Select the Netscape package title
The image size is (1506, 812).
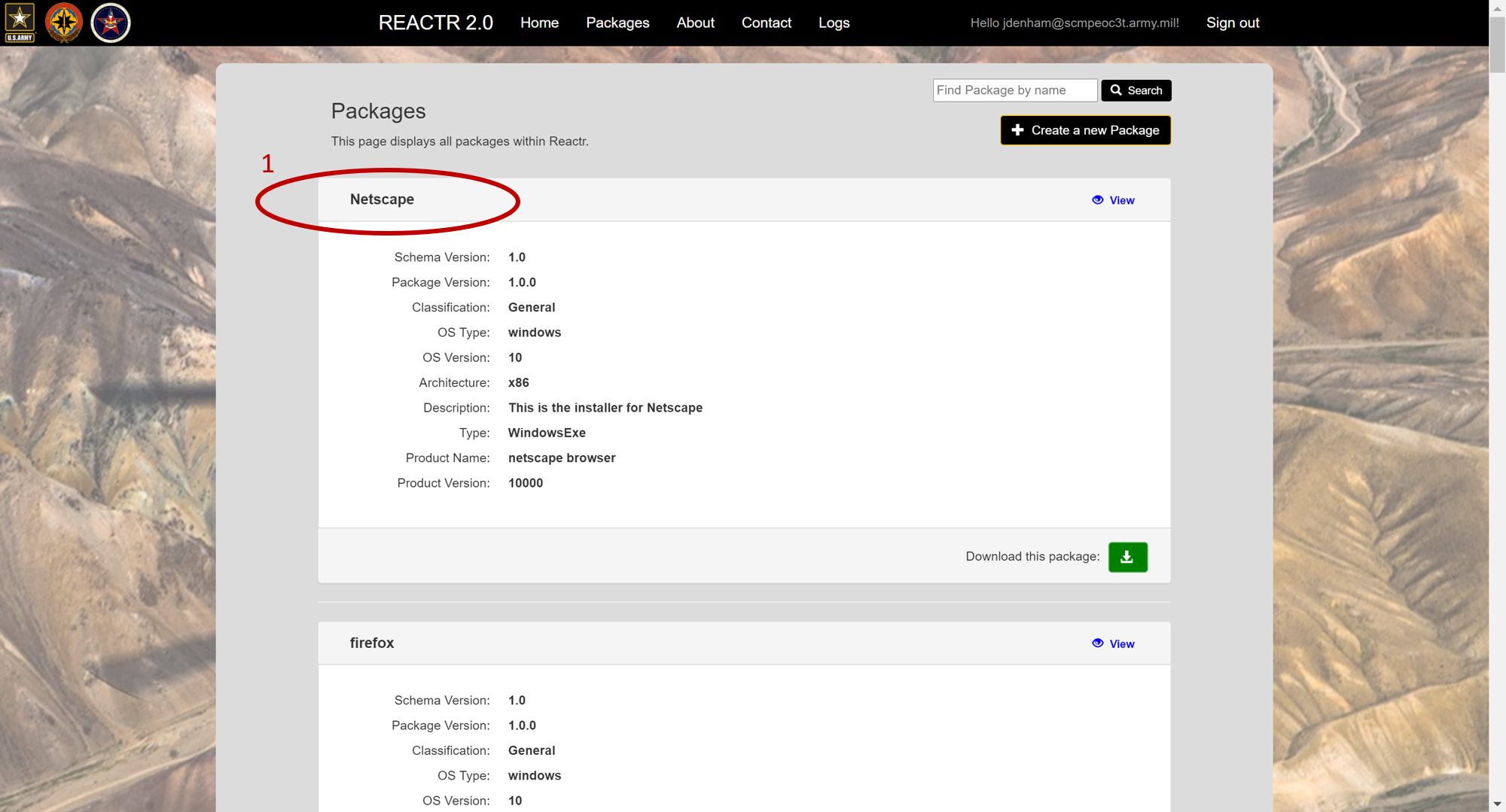pos(382,199)
